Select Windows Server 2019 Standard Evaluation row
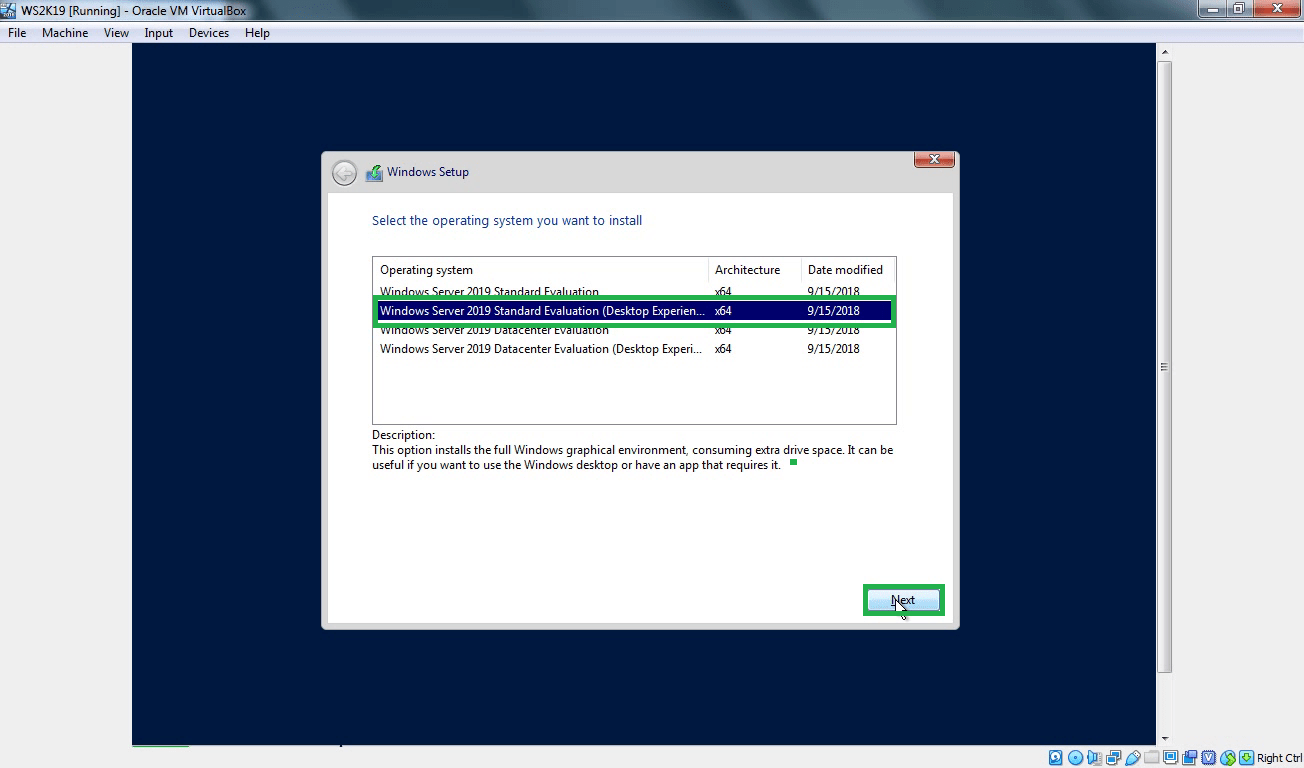The width and height of the screenshot is (1304, 768). [x=634, y=292]
